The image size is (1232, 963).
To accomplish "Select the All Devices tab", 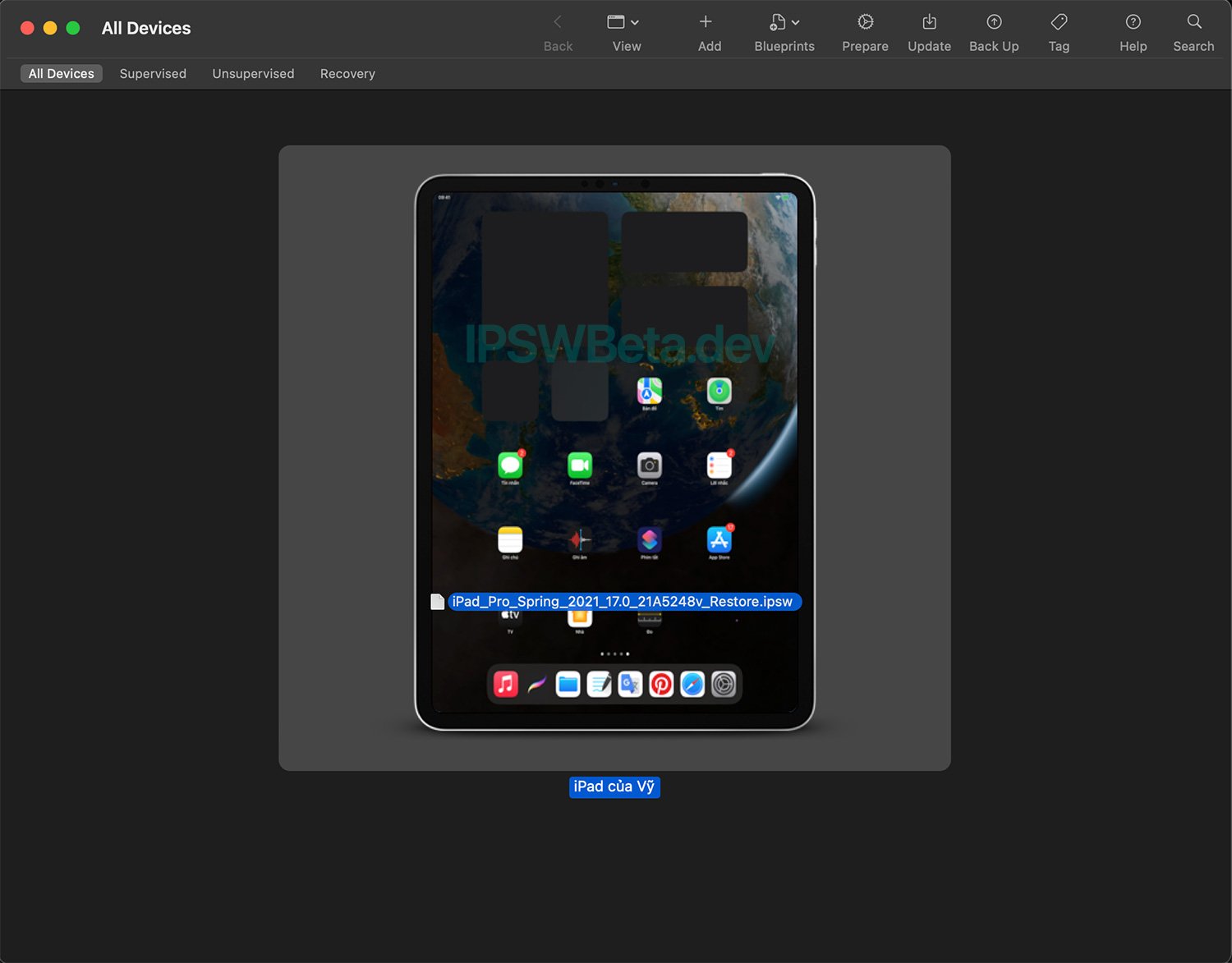I will click(x=62, y=74).
